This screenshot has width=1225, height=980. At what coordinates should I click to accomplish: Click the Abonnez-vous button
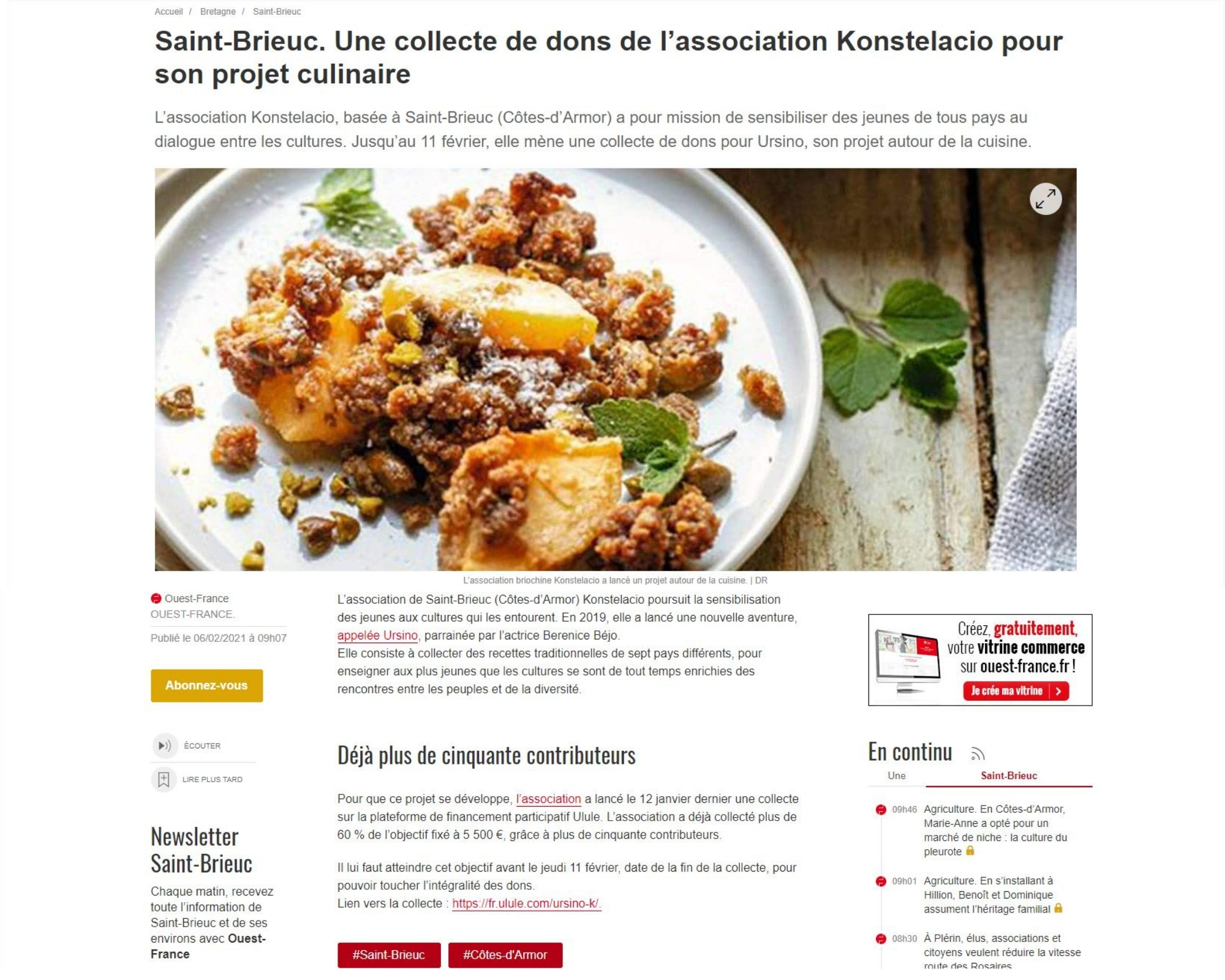tap(207, 685)
